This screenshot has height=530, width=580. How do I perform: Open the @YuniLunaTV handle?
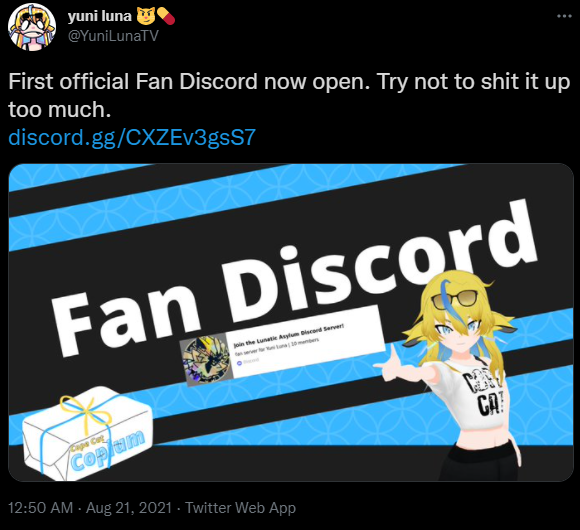113,36
